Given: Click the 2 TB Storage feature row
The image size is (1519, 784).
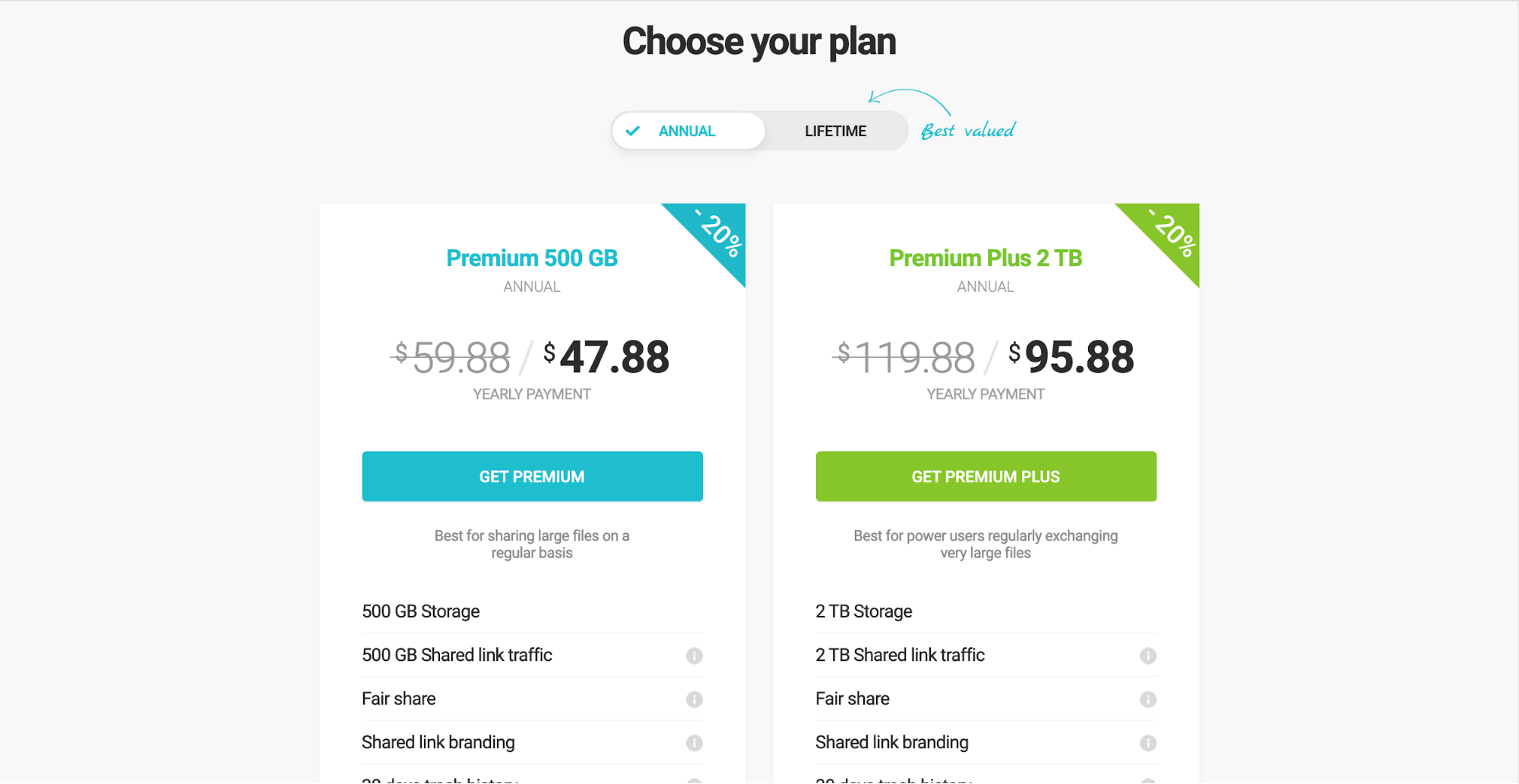Looking at the screenshot, I should coord(986,612).
